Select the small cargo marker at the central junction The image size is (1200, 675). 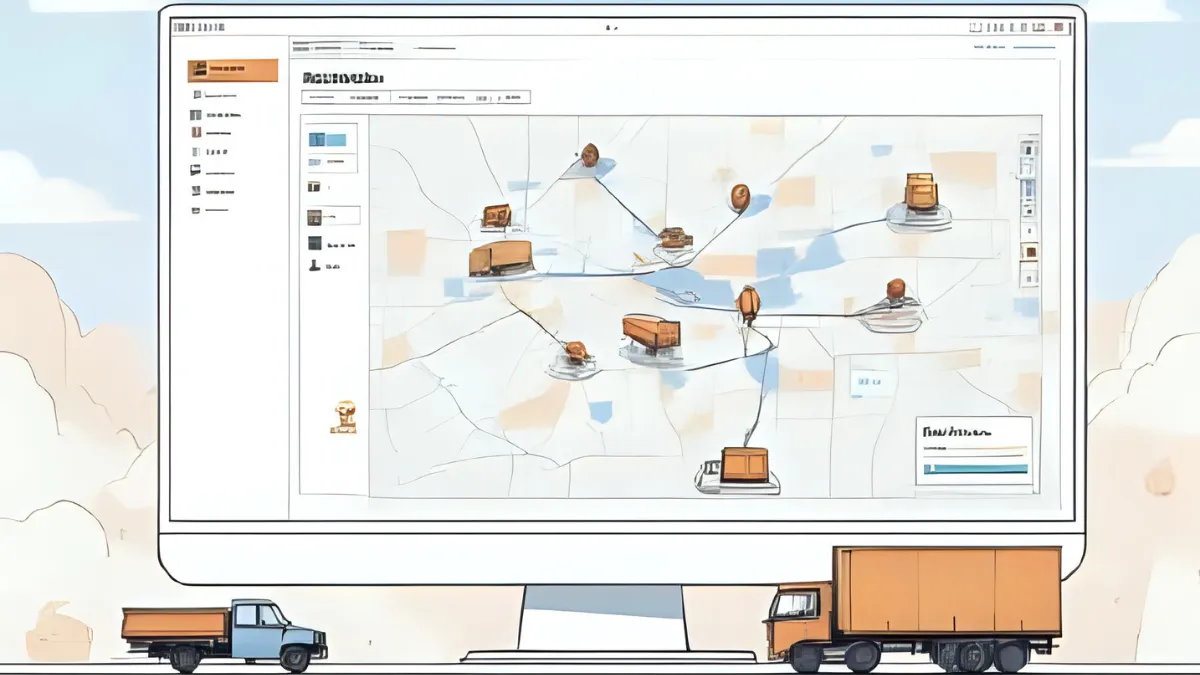[675, 238]
